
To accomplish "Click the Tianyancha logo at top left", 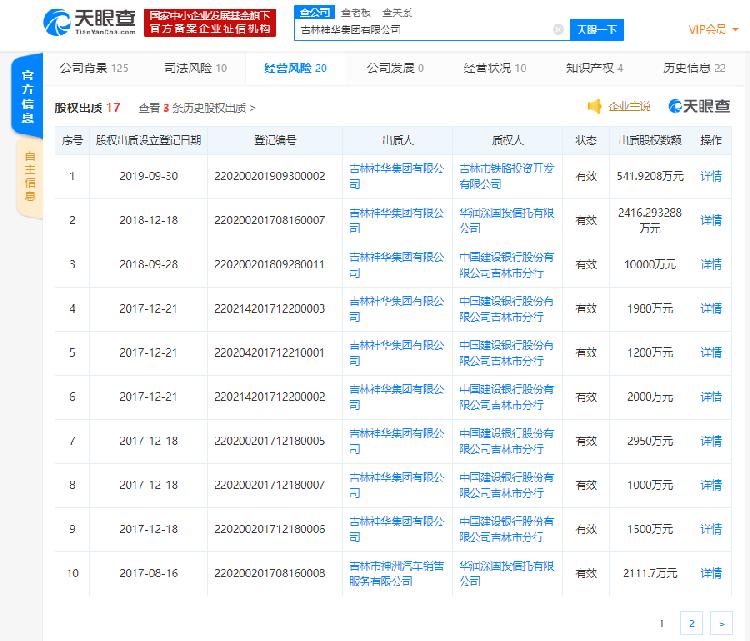I will pos(89,22).
